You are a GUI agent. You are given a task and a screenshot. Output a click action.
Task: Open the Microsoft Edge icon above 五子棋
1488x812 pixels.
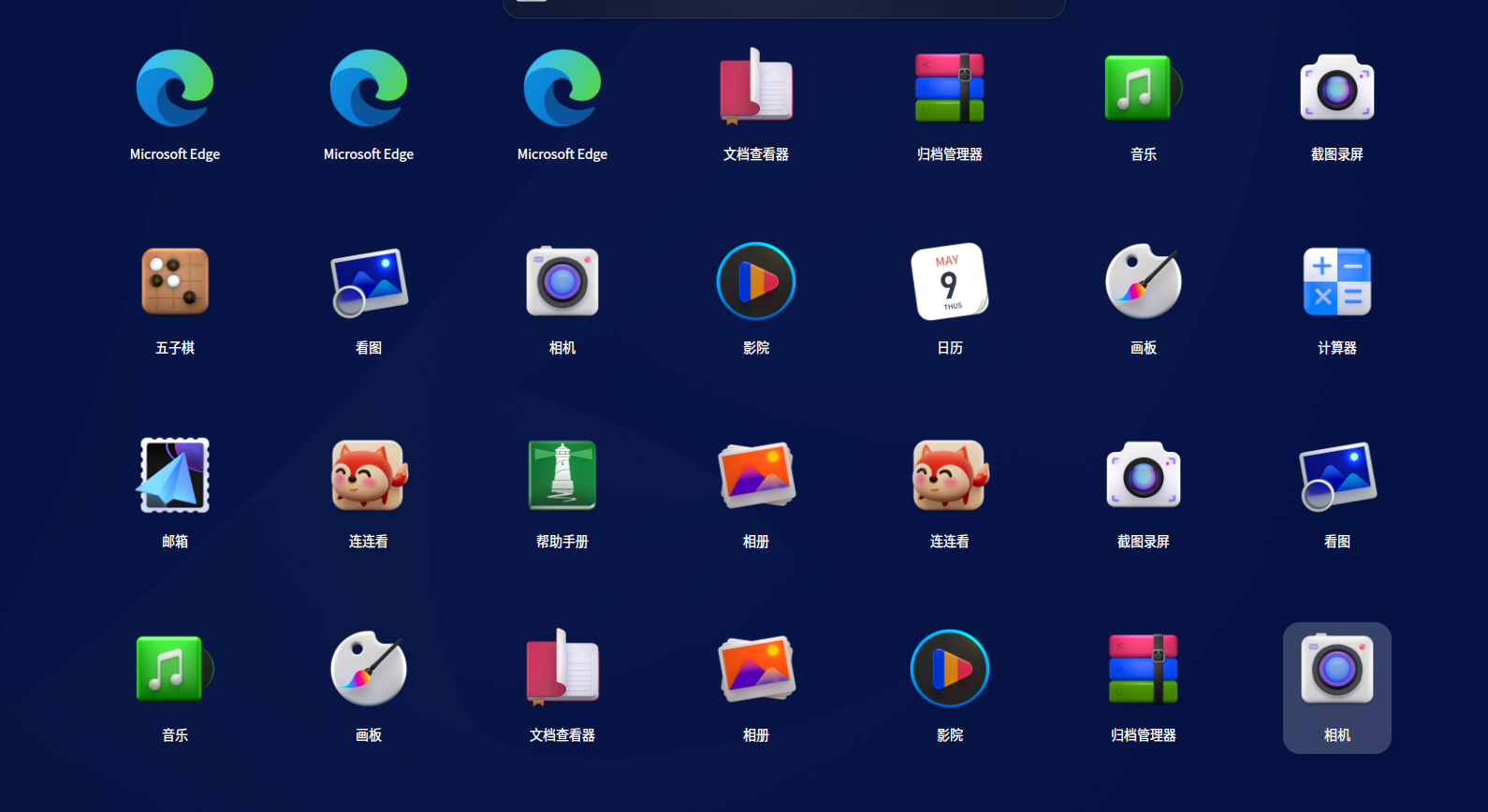click(x=175, y=88)
